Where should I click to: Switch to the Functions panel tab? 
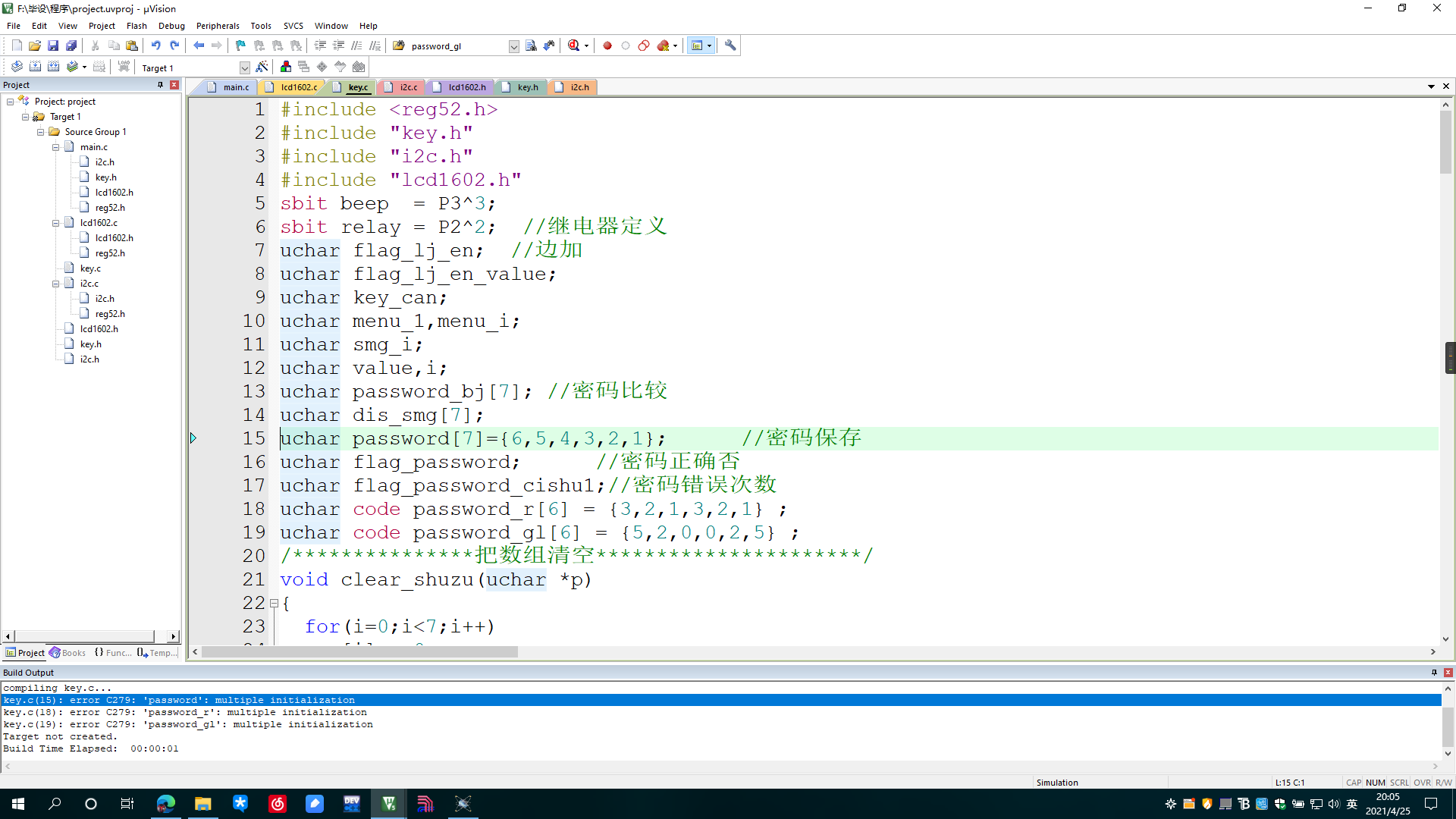(113, 653)
